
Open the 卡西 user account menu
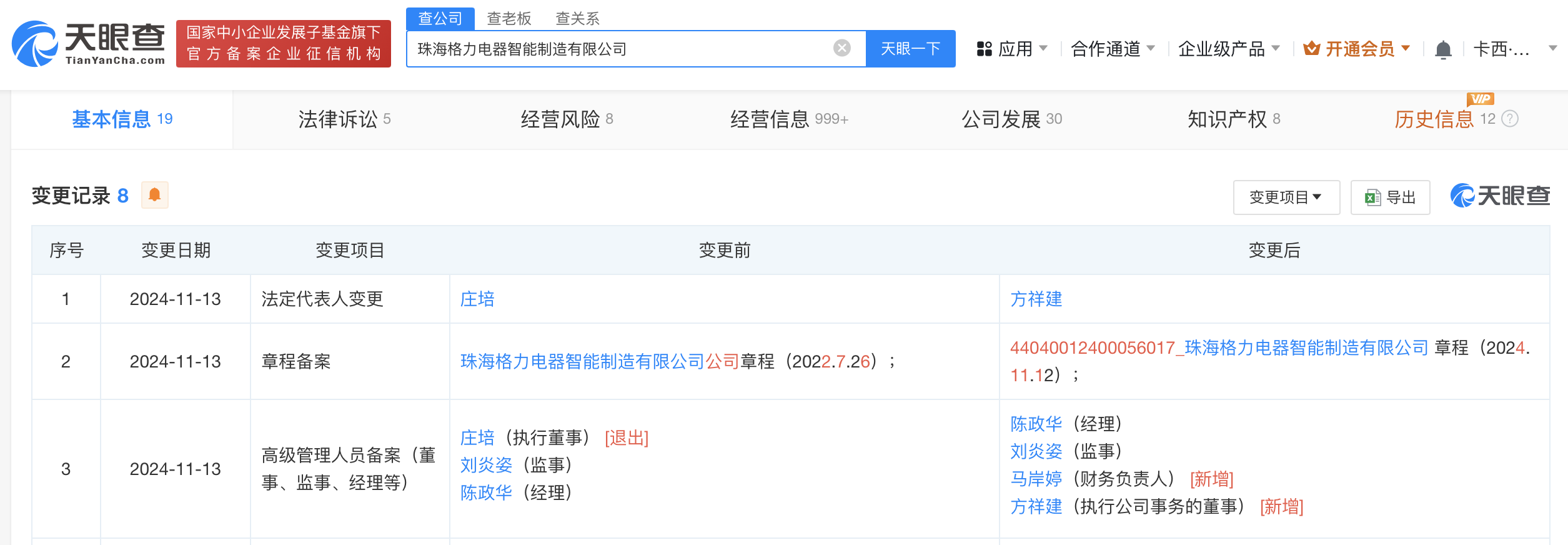tap(1501, 49)
